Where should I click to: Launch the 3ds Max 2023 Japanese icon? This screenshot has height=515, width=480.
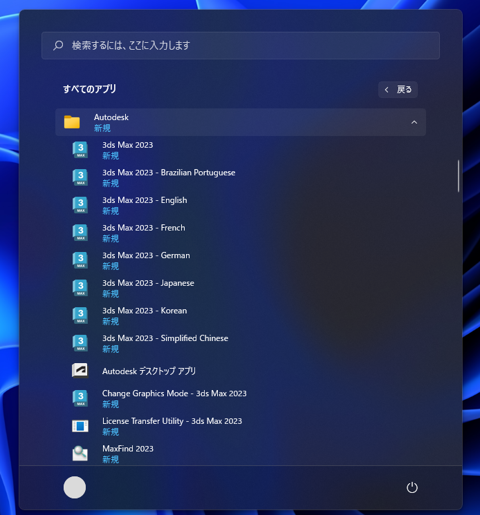point(80,288)
